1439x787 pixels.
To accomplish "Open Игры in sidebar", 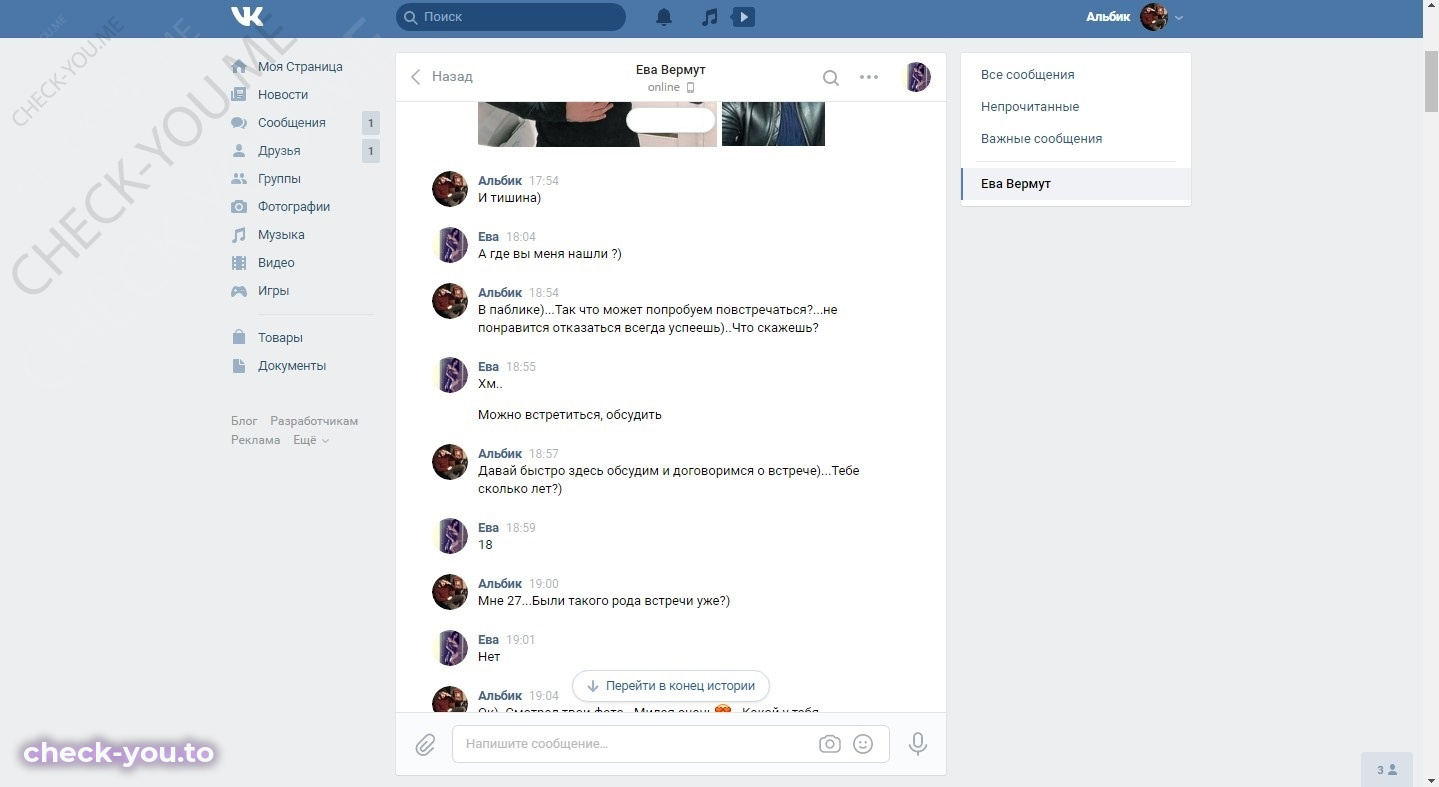I will coord(273,291).
